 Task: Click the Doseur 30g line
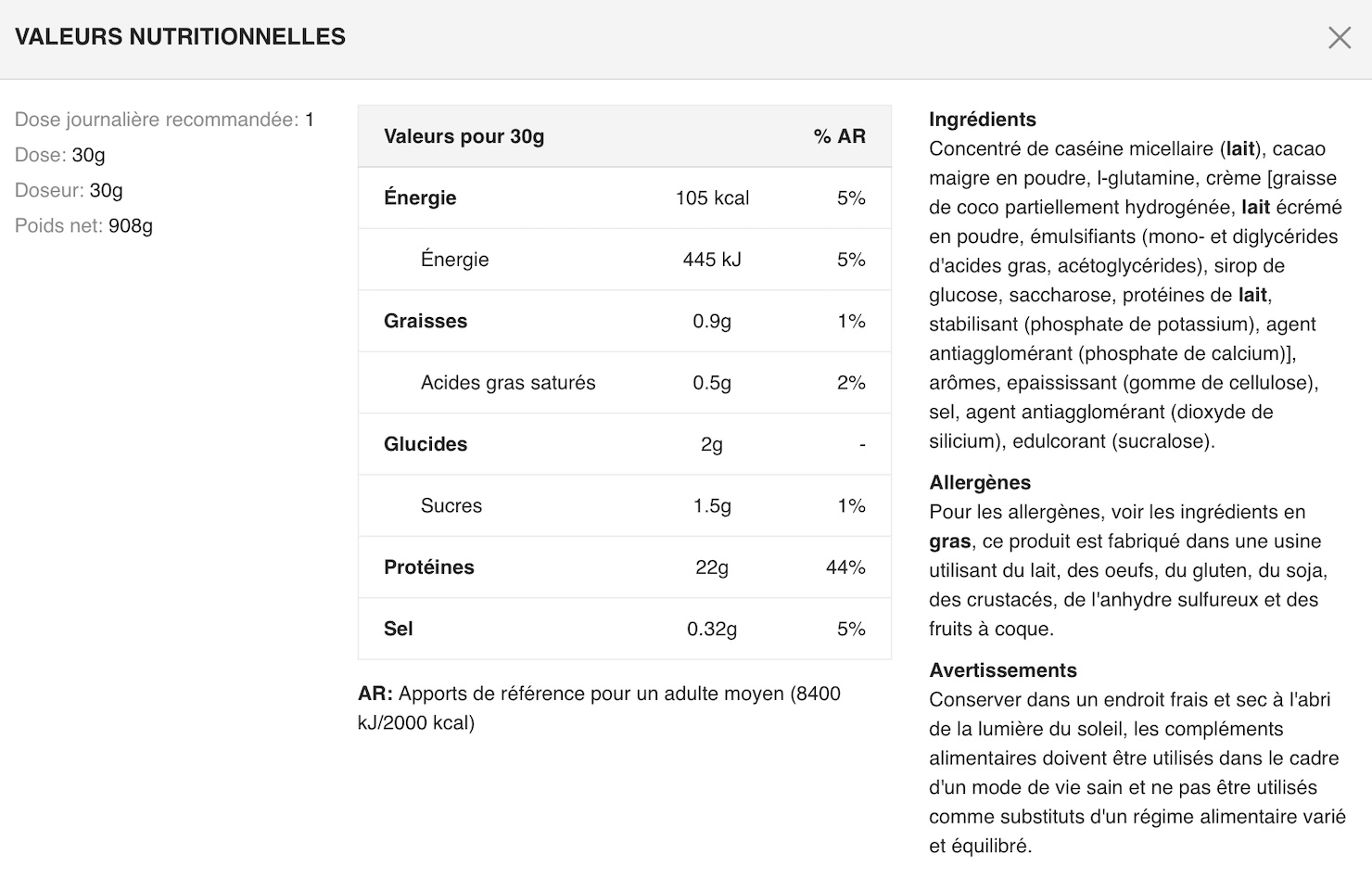pos(69,190)
